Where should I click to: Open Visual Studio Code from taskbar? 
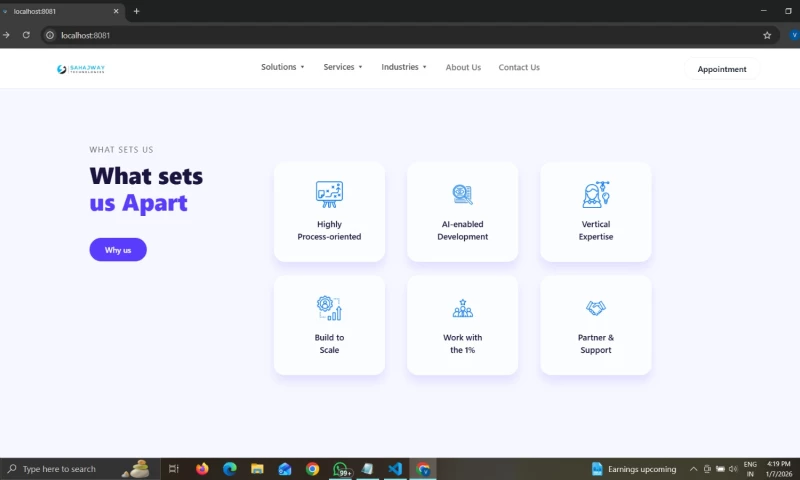pos(395,469)
